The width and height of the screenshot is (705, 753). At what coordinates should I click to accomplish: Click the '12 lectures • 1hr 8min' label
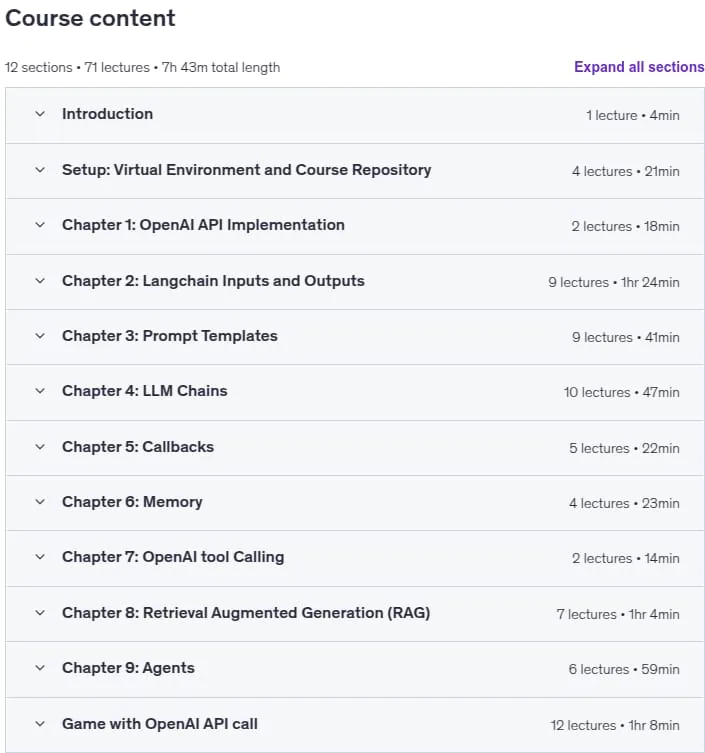pos(615,725)
